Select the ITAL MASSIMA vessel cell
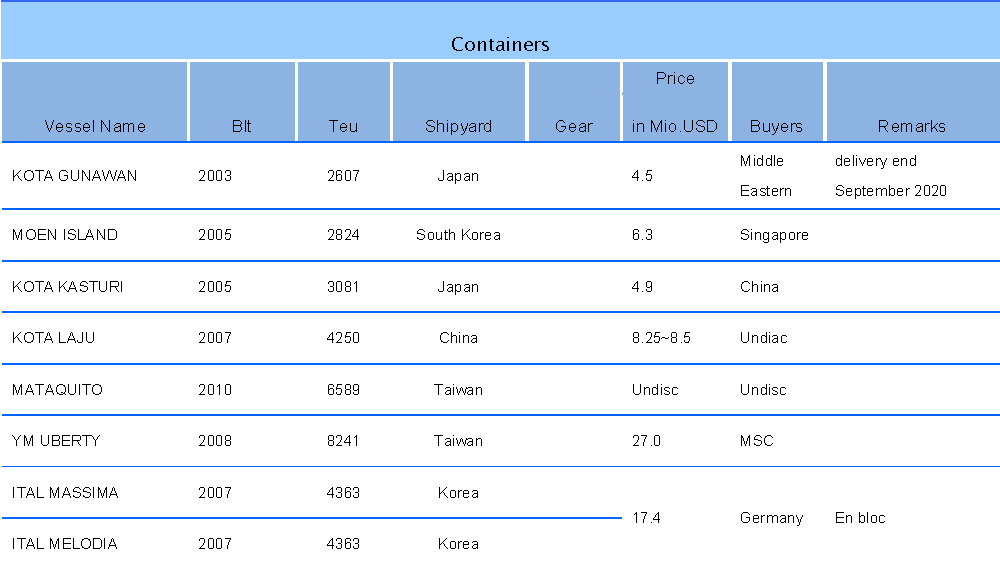1000x577 pixels. [65, 492]
